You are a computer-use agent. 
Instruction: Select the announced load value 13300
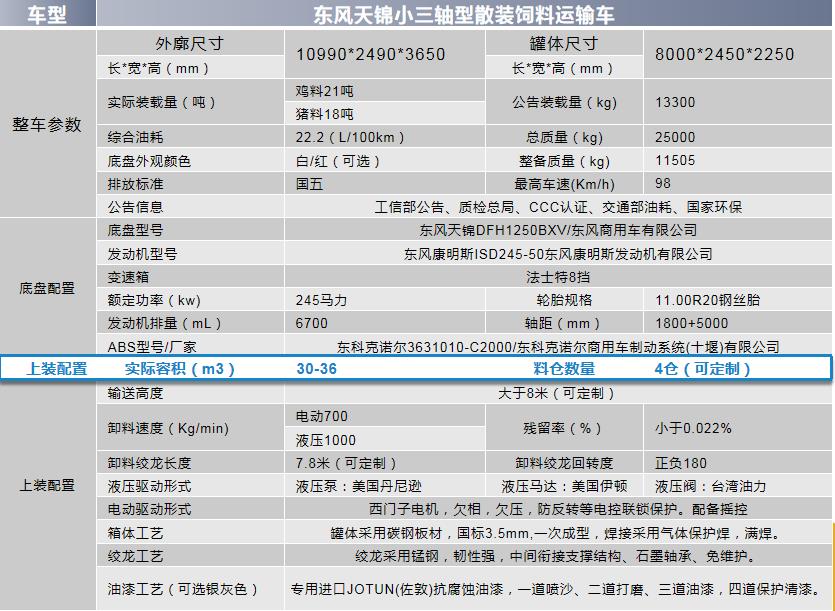click(x=675, y=102)
